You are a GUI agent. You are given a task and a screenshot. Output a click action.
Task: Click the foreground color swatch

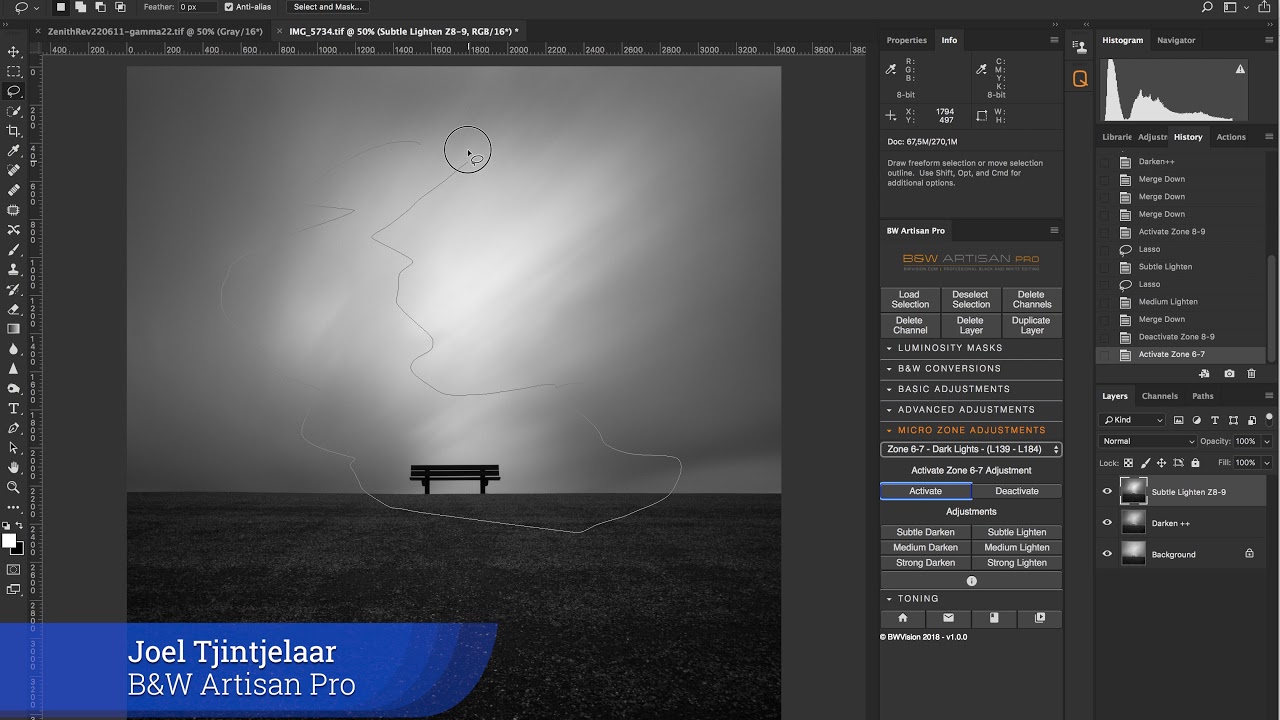coord(9,541)
